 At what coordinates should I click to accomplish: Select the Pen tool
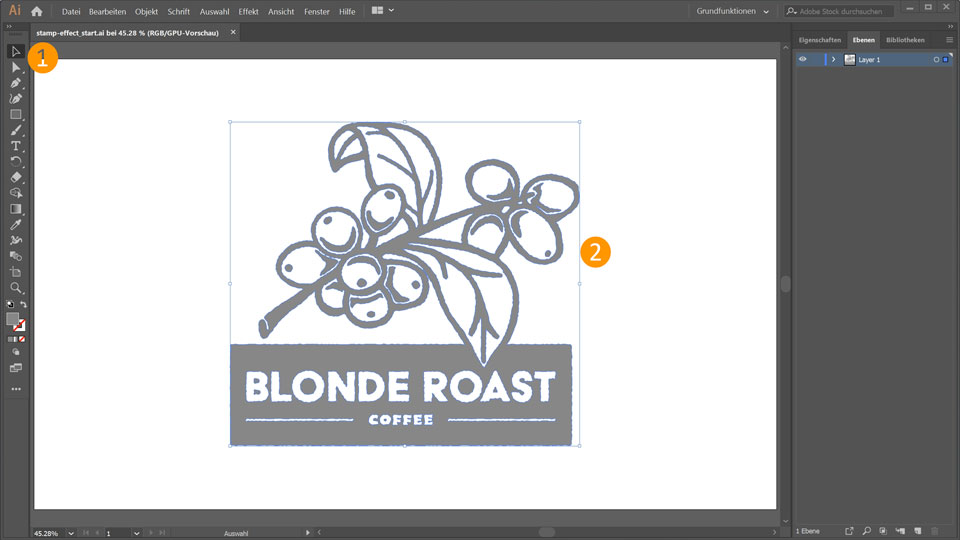coord(16,83)
